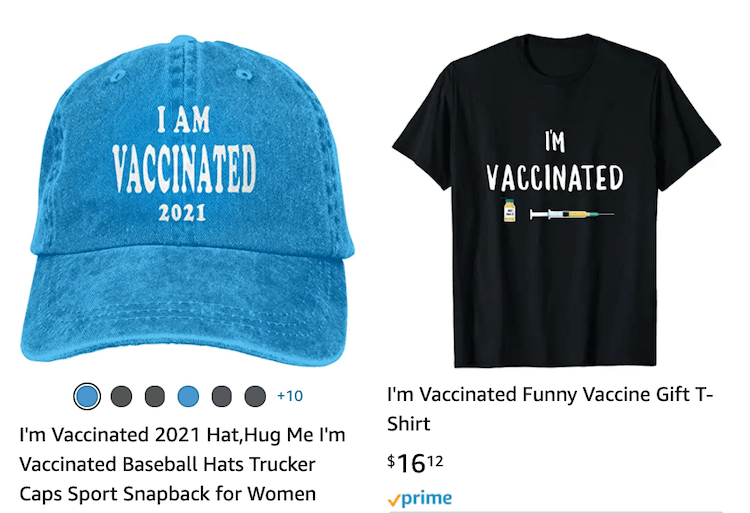Select the unselected blue hat color swatch

point(188,396)
